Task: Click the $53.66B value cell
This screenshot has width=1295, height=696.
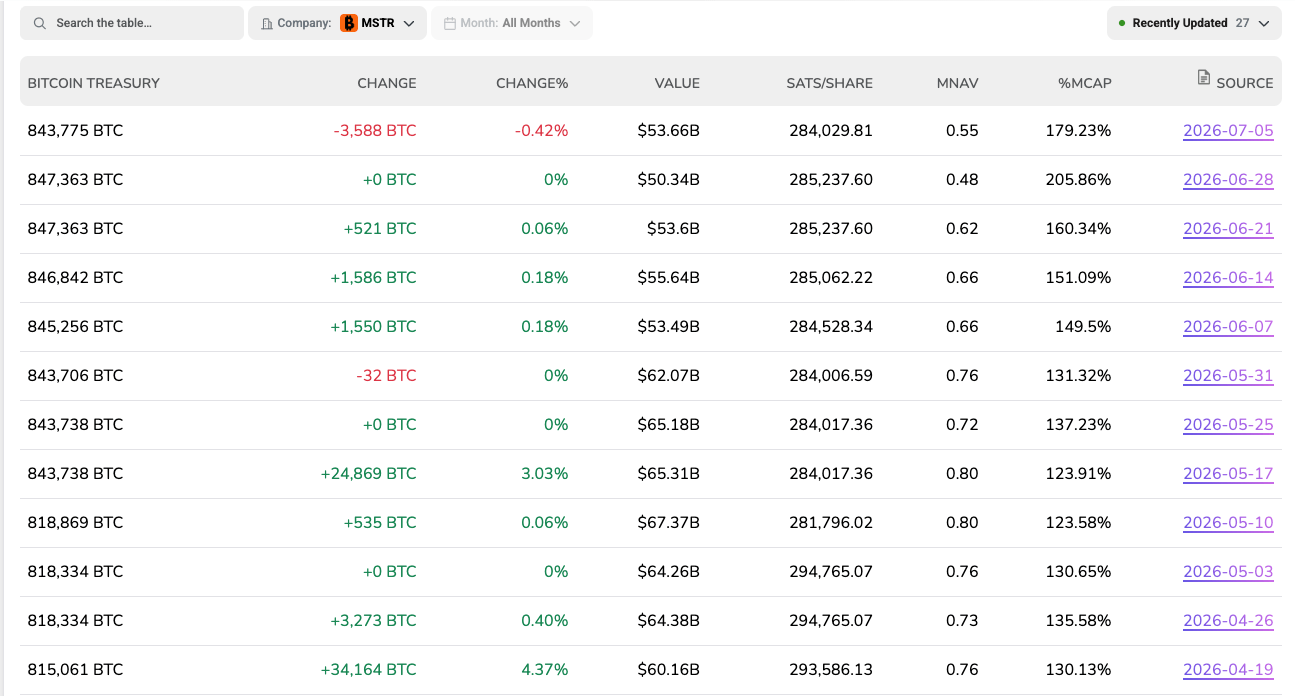Action: [x=668, y=131]
